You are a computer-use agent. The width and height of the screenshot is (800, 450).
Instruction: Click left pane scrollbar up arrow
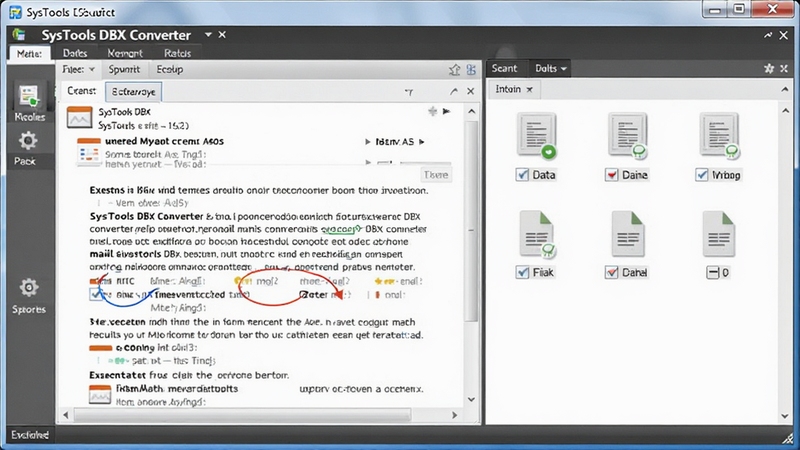pyautogui.click(x=471, y=111)
